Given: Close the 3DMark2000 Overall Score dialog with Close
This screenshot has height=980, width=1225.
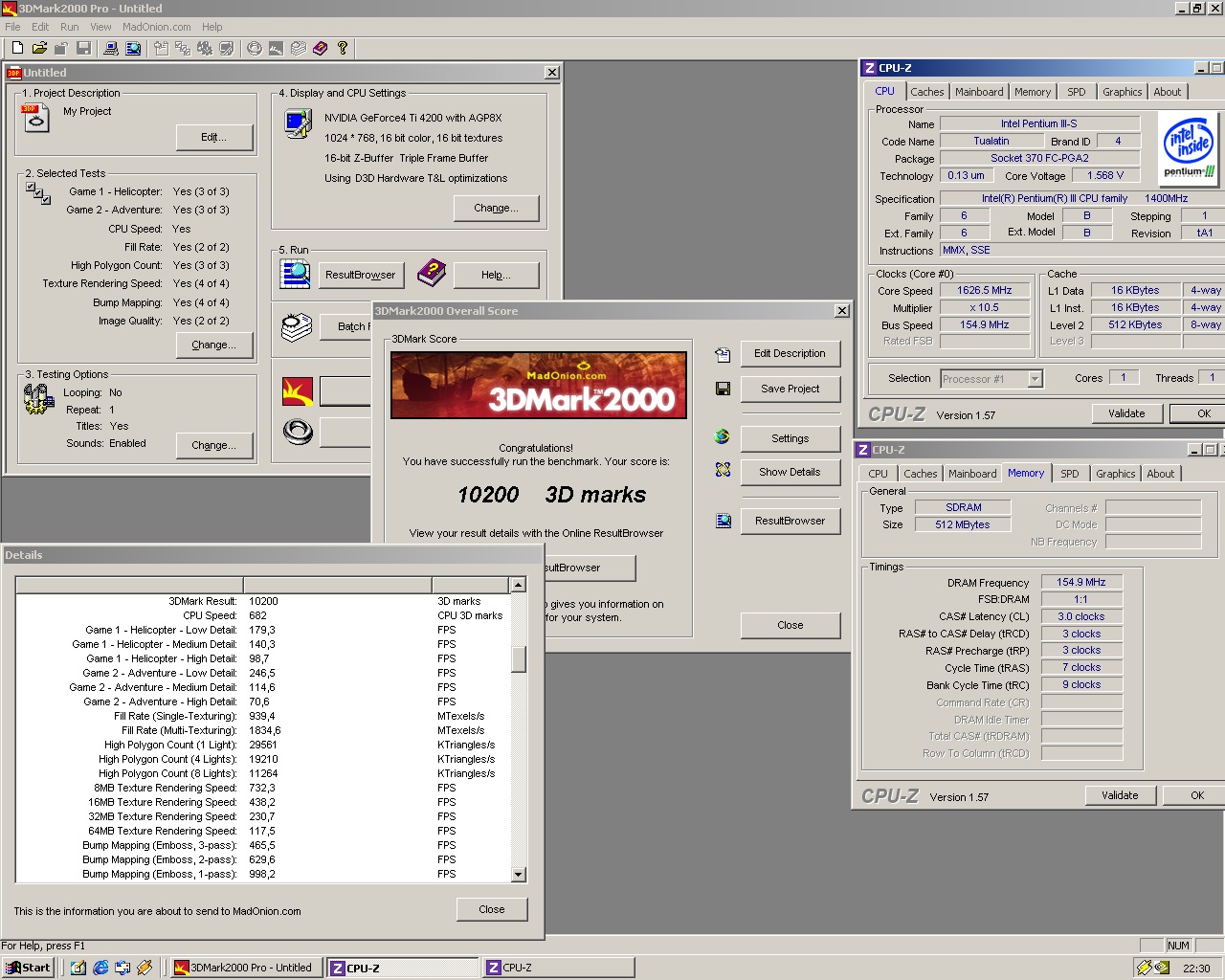Looking at the screenshot, I should tap(790, 625).
